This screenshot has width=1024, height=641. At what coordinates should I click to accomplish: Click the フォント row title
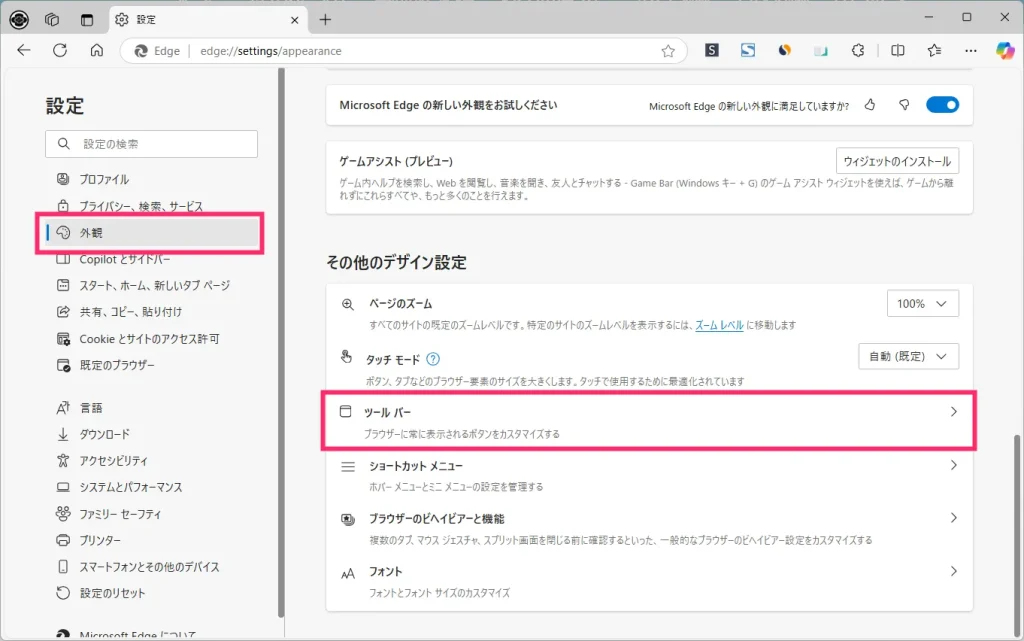coord(385,572)
